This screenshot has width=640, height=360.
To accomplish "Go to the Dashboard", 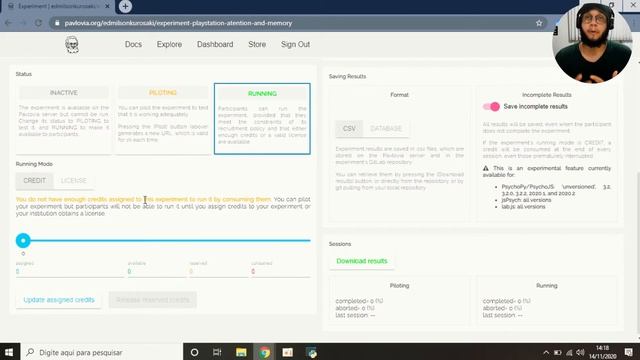I will tap(215, 44).
